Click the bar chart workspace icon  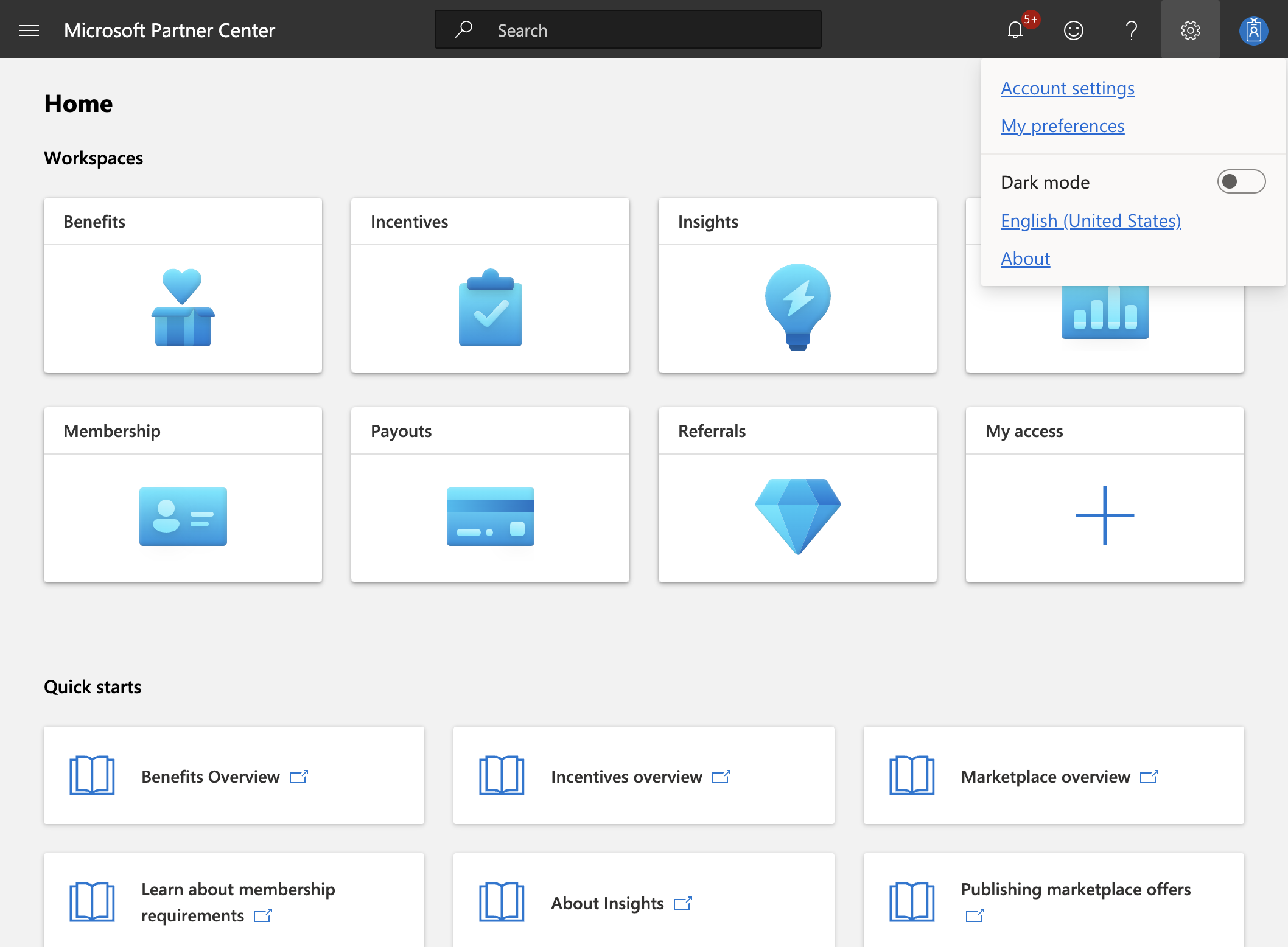(1105, 312)
